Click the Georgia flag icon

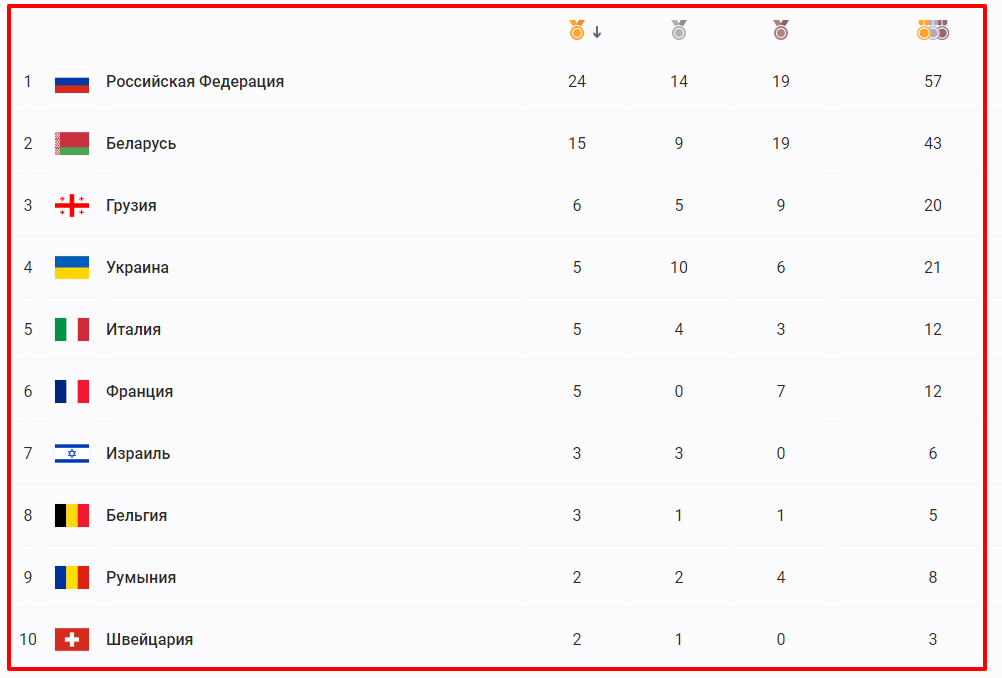(72, 206)
